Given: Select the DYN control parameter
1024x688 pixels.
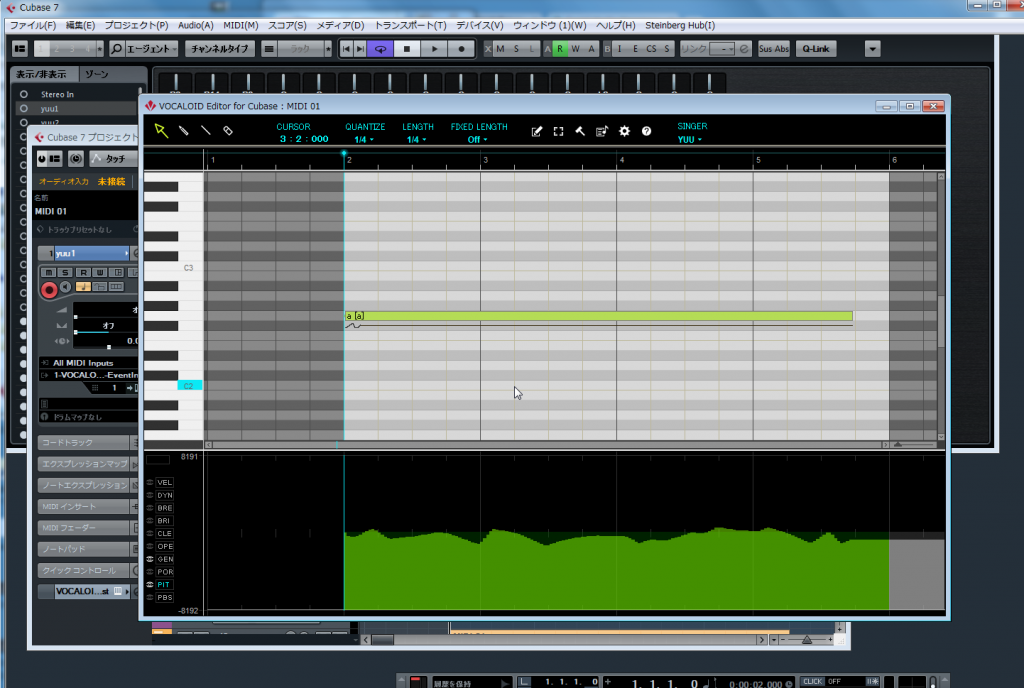Looking at the screenshot, I should (x=165, y=495).
